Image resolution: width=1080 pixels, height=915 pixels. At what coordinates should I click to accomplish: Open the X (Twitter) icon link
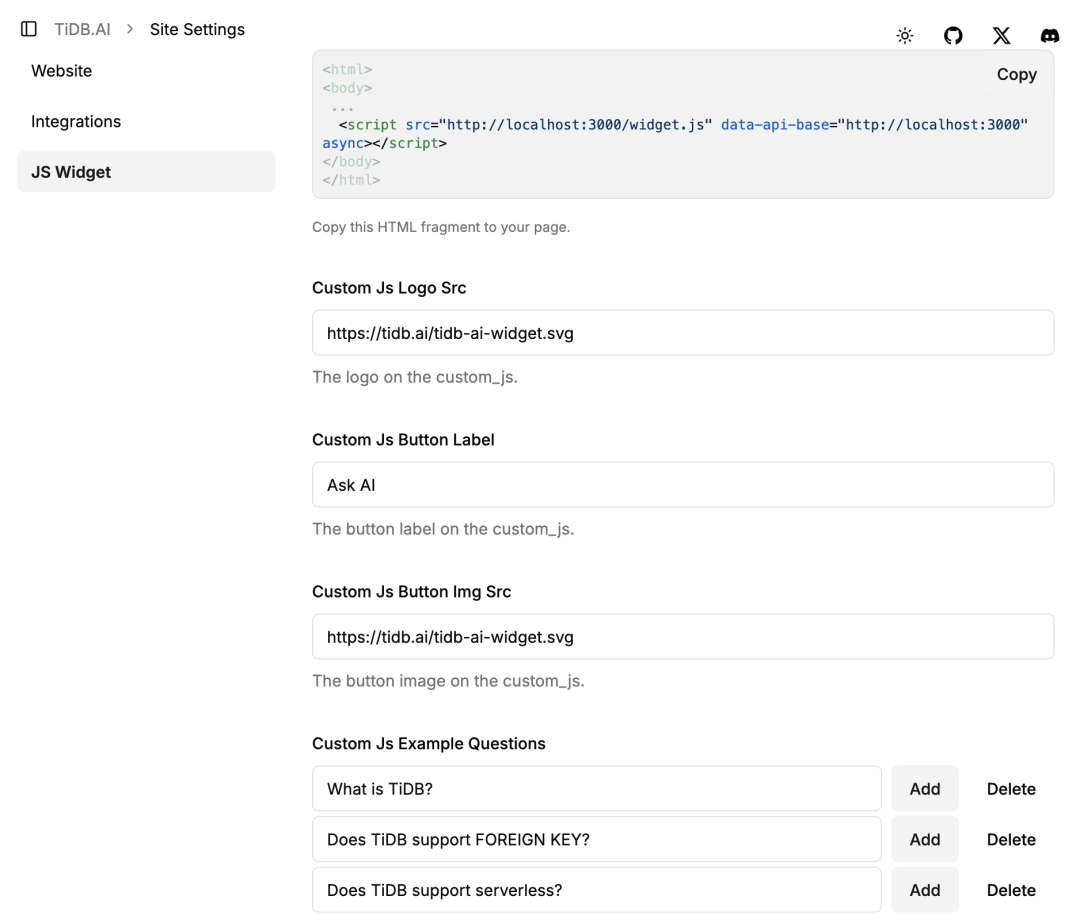(1001, 36)
